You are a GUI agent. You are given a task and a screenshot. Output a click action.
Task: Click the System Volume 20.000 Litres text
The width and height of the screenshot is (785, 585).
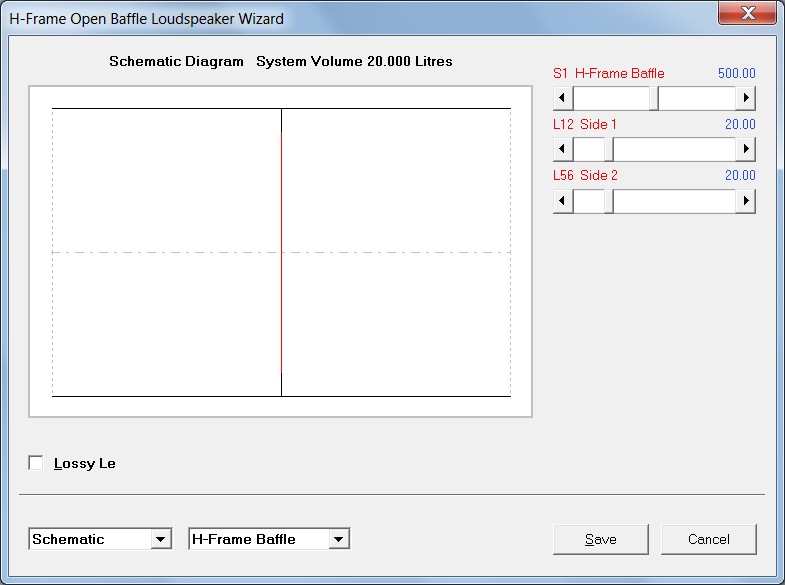coord(354,62)
